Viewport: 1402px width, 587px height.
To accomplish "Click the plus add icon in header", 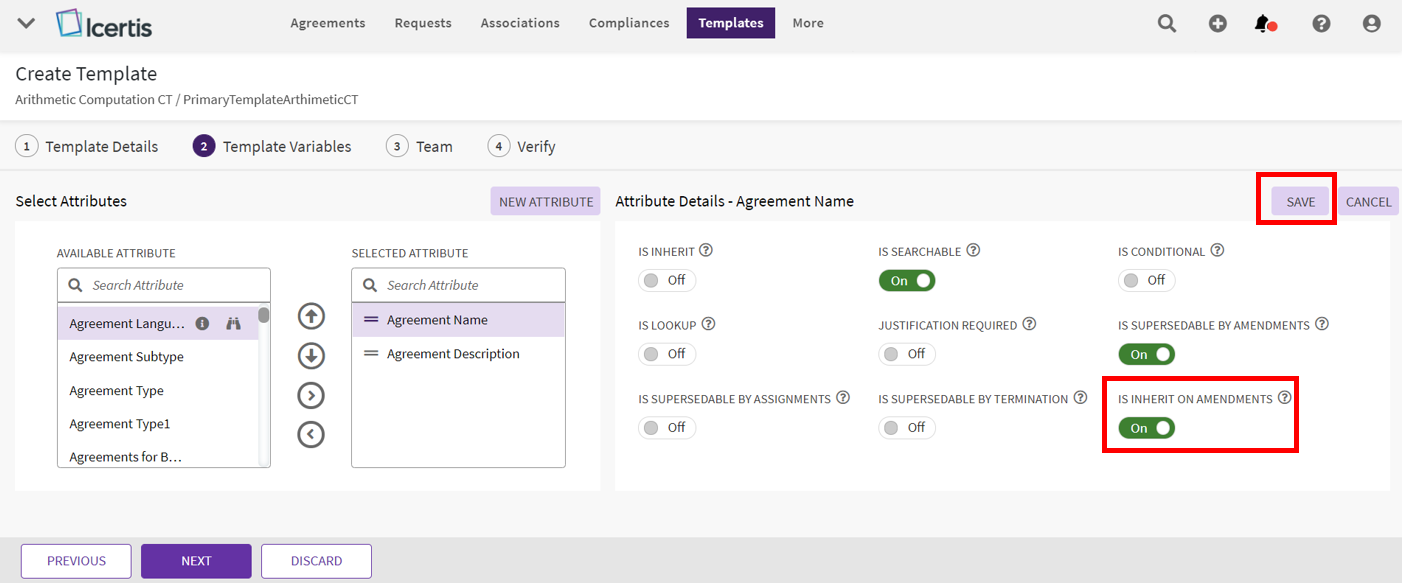I will click(1217, 23).
